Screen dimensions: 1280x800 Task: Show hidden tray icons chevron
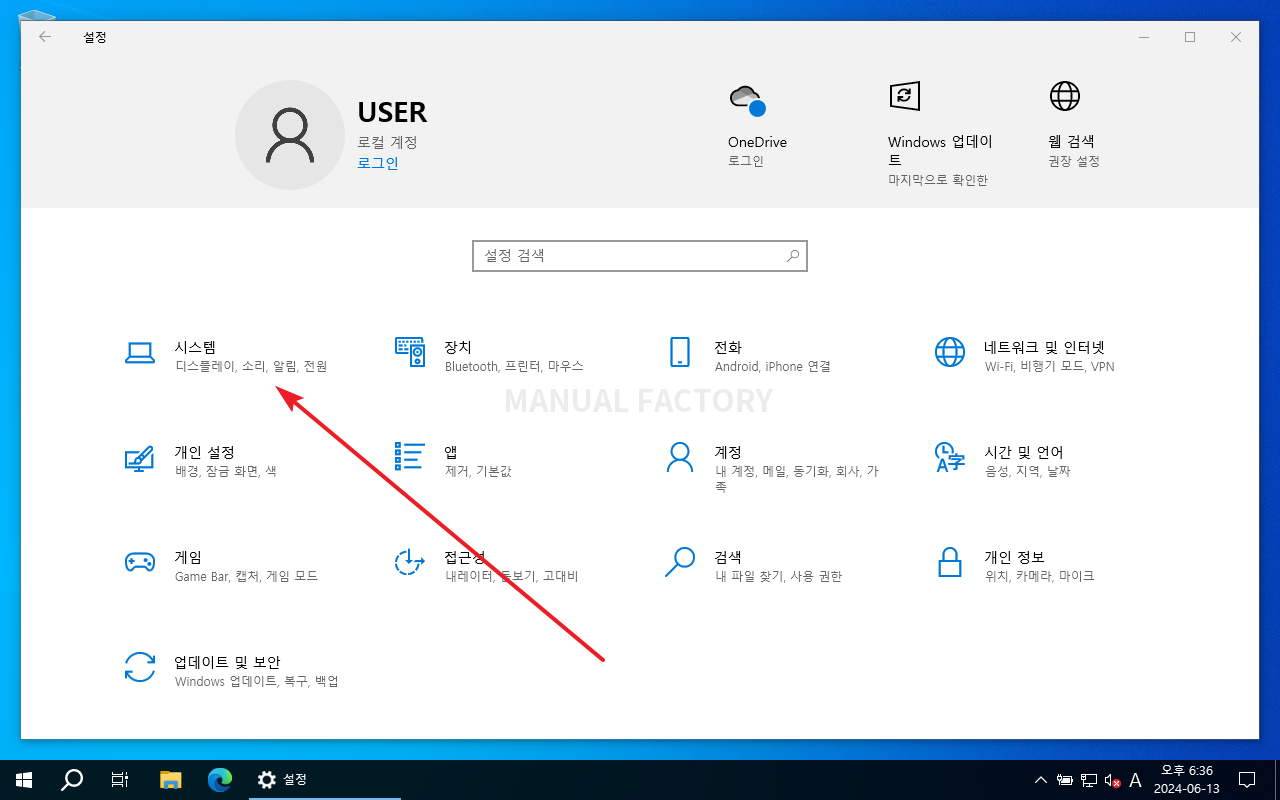pos(1041,780)
